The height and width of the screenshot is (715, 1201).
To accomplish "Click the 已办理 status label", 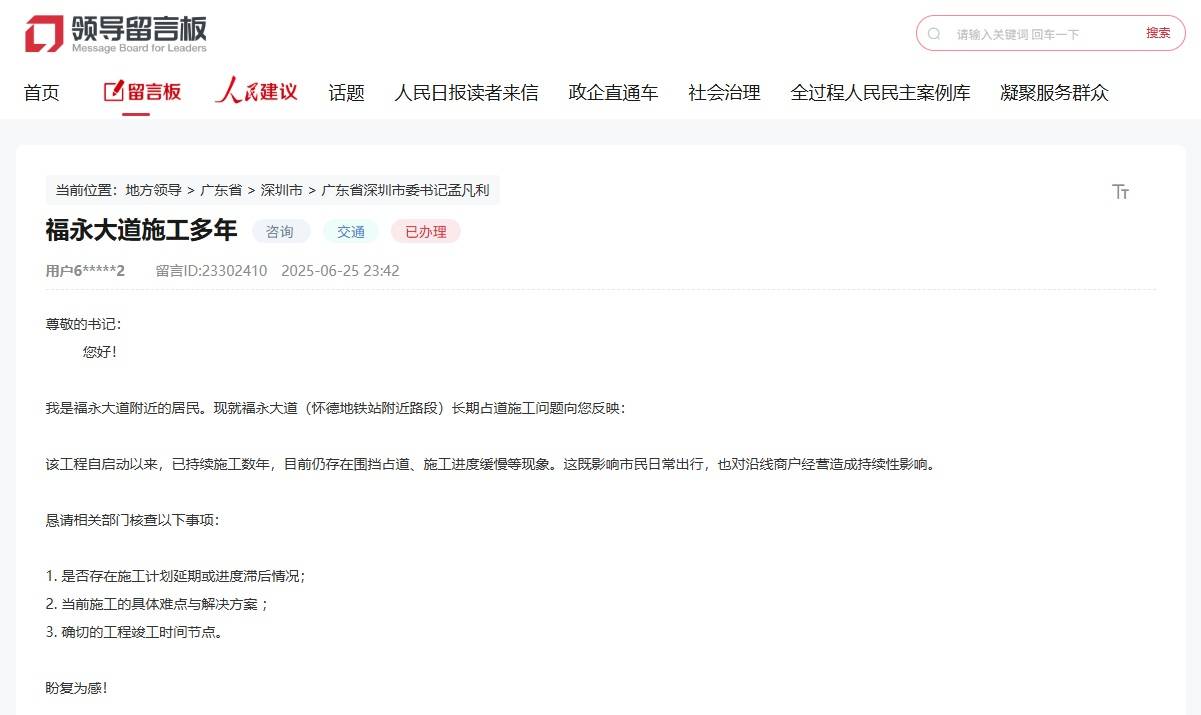I will tap(425, 231).
